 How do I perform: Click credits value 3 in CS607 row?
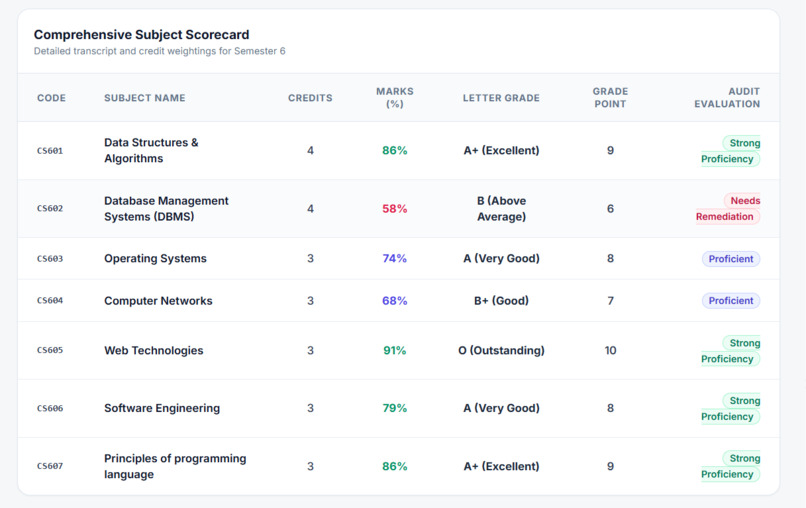310,466
